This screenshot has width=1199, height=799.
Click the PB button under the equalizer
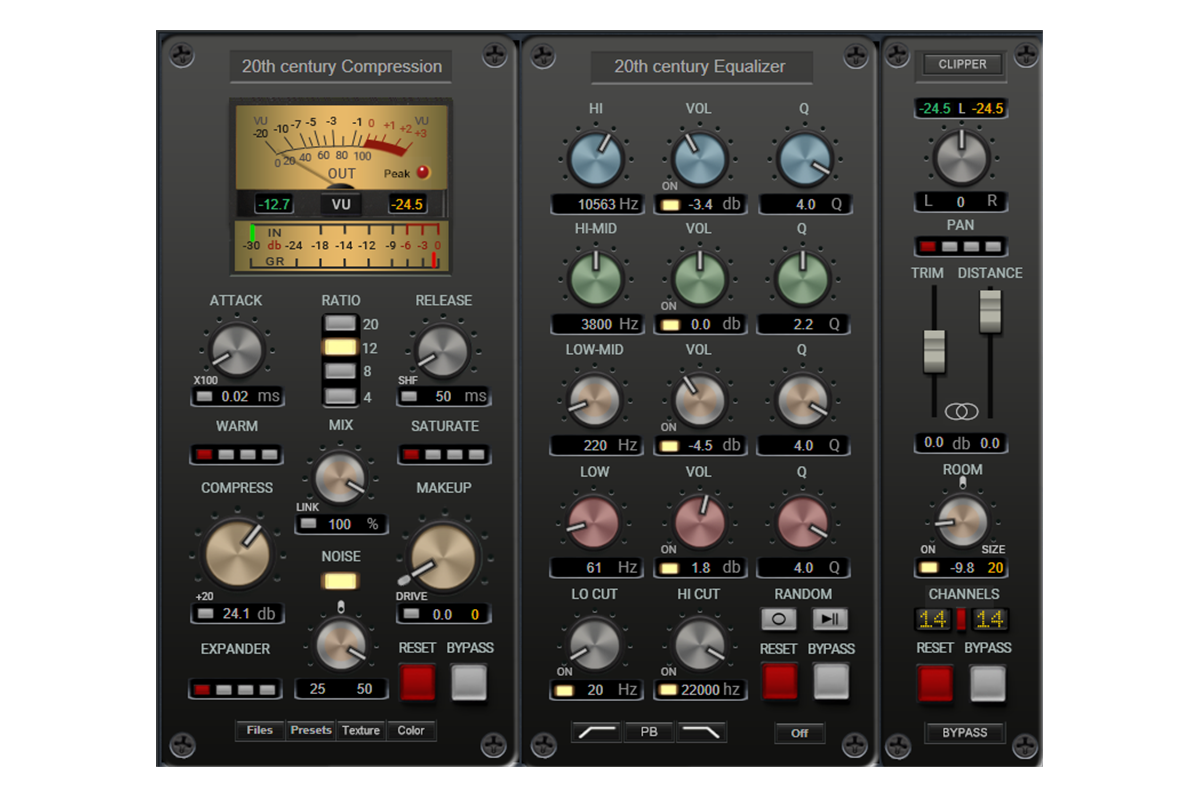649,732
